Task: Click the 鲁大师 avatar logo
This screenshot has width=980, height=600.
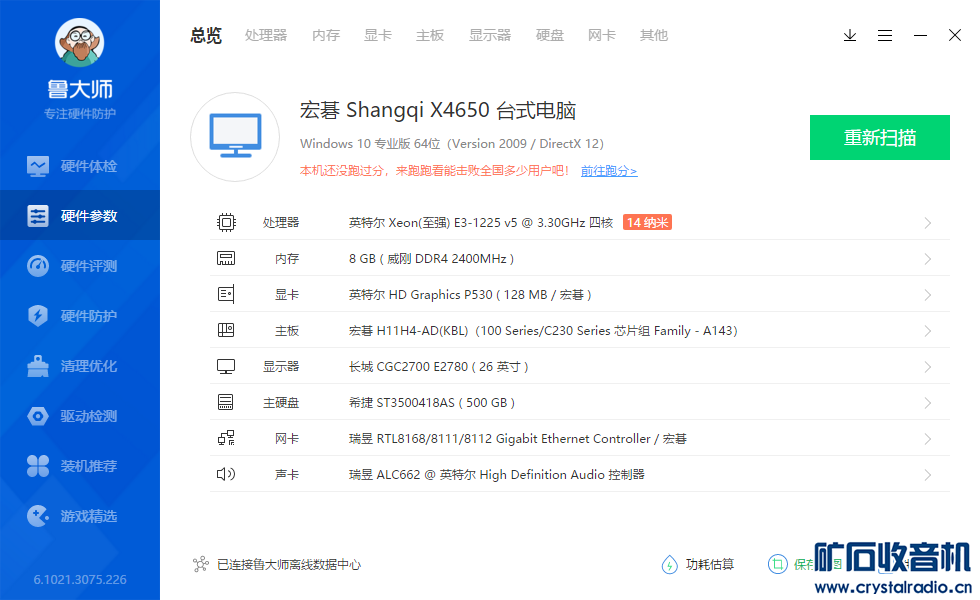Action: 79,42
